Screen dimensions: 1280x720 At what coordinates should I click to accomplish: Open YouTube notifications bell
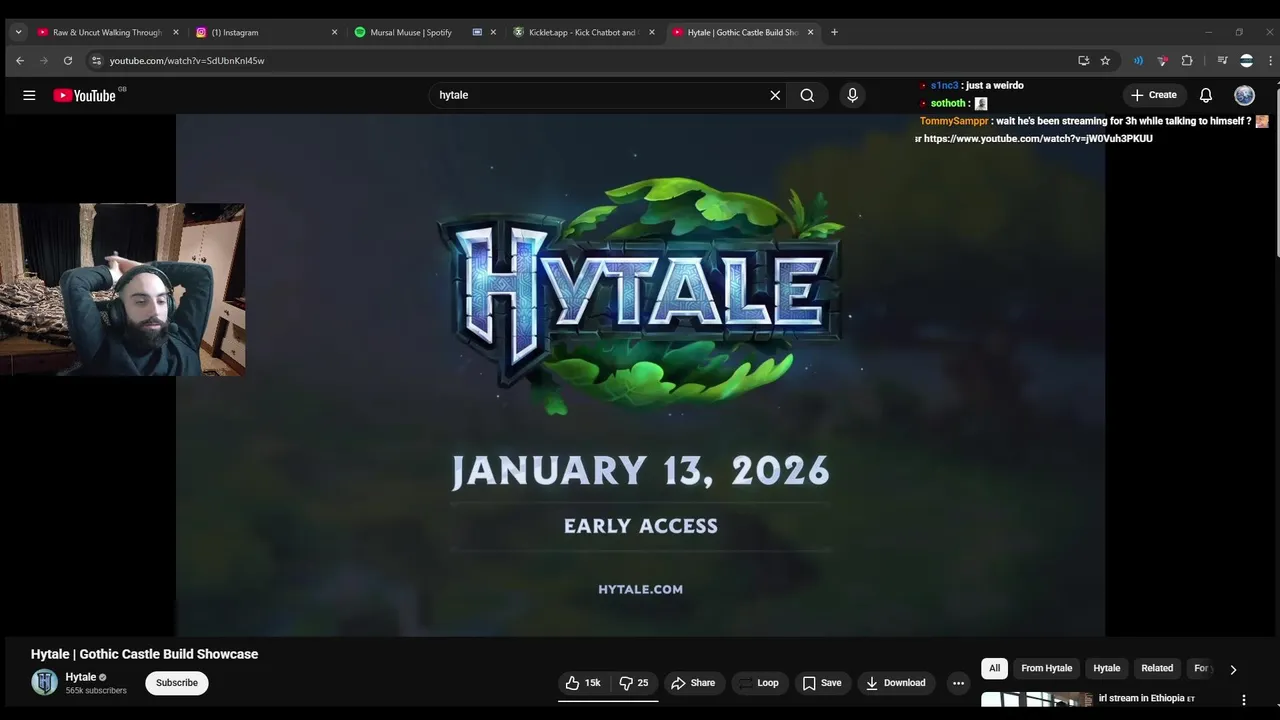coord(1206,95)
